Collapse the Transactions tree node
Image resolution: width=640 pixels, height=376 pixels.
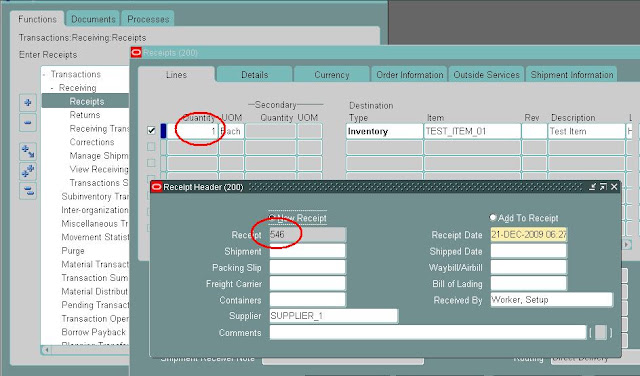pyautogui.click(x=44, y=74)
